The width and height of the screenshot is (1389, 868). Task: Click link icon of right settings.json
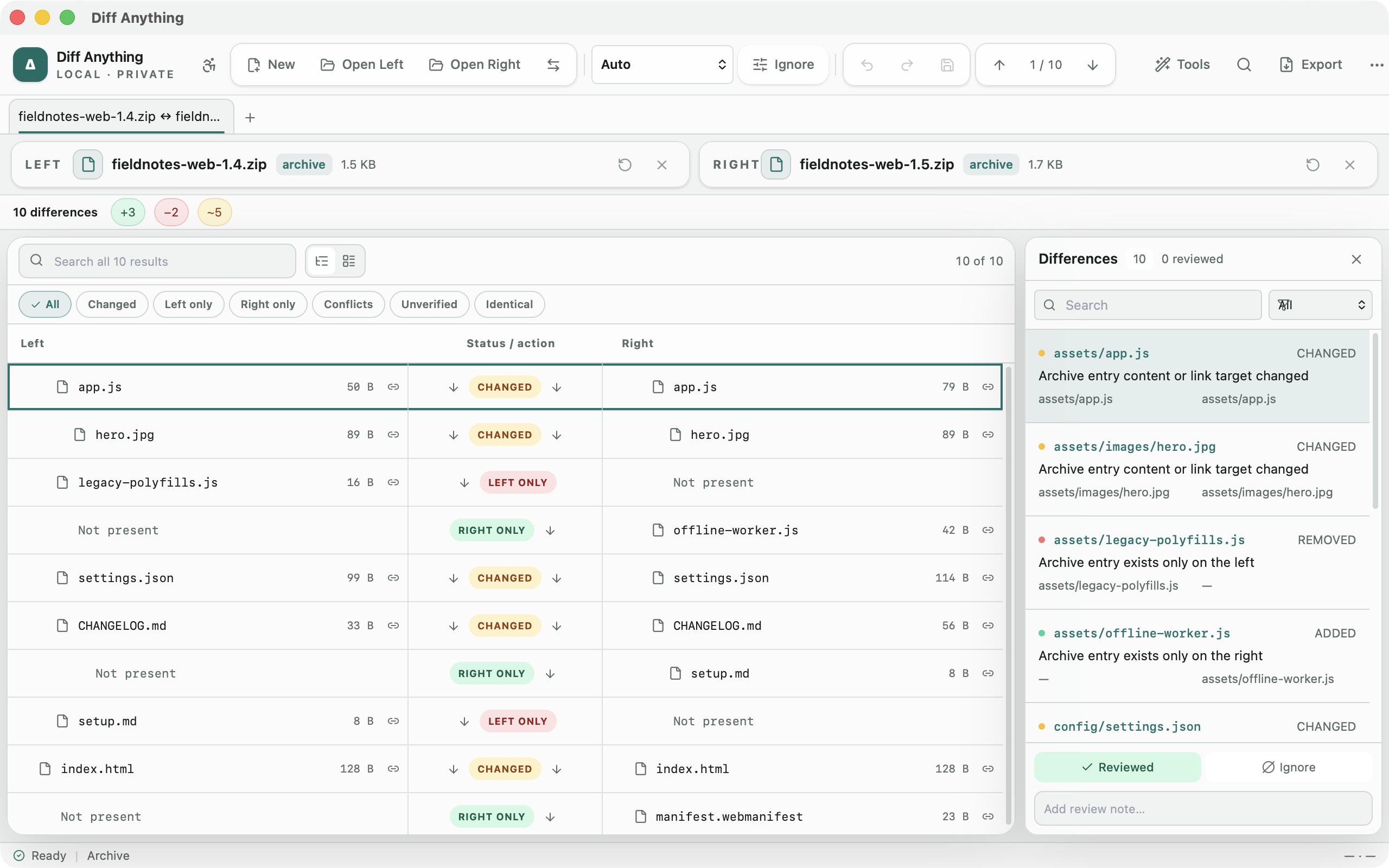(988, 578)
